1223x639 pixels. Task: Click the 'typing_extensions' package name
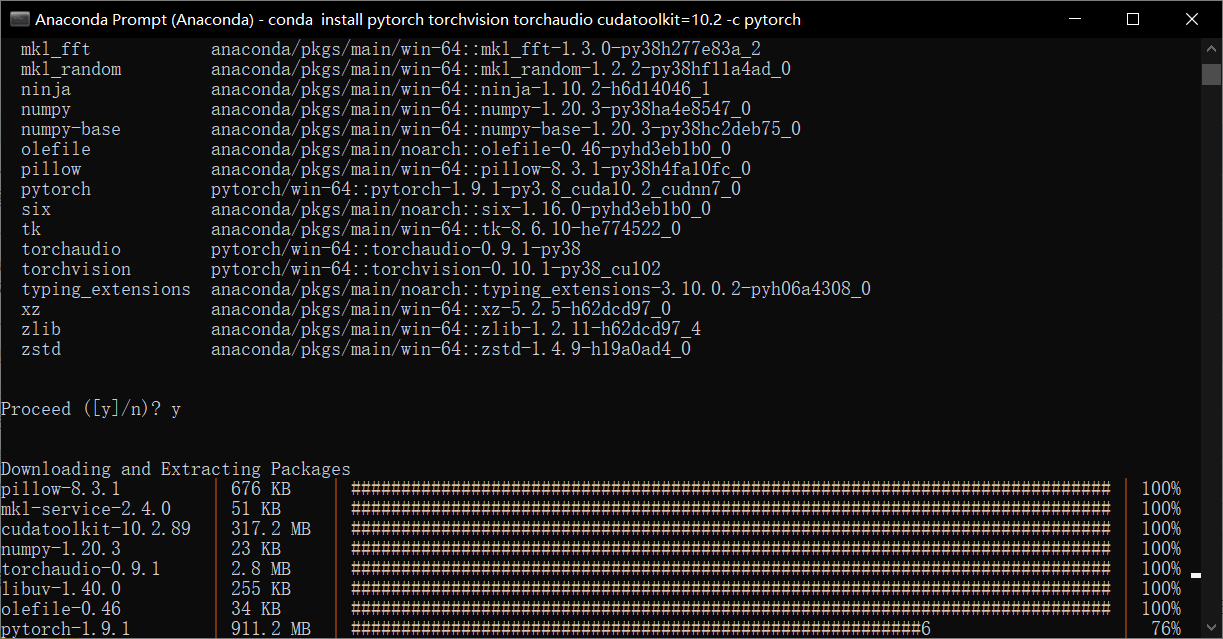pyautogui.click(x=106, y=289)
